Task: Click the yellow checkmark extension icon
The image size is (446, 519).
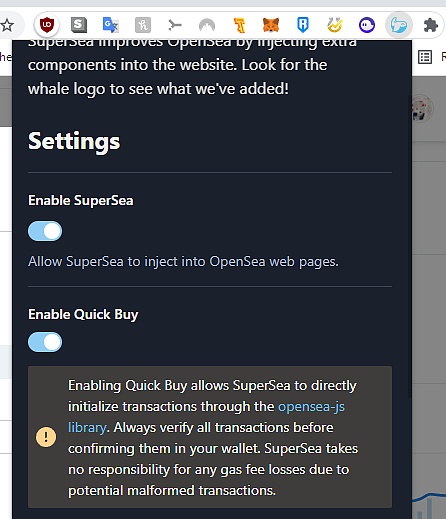Action: point(335,25)
